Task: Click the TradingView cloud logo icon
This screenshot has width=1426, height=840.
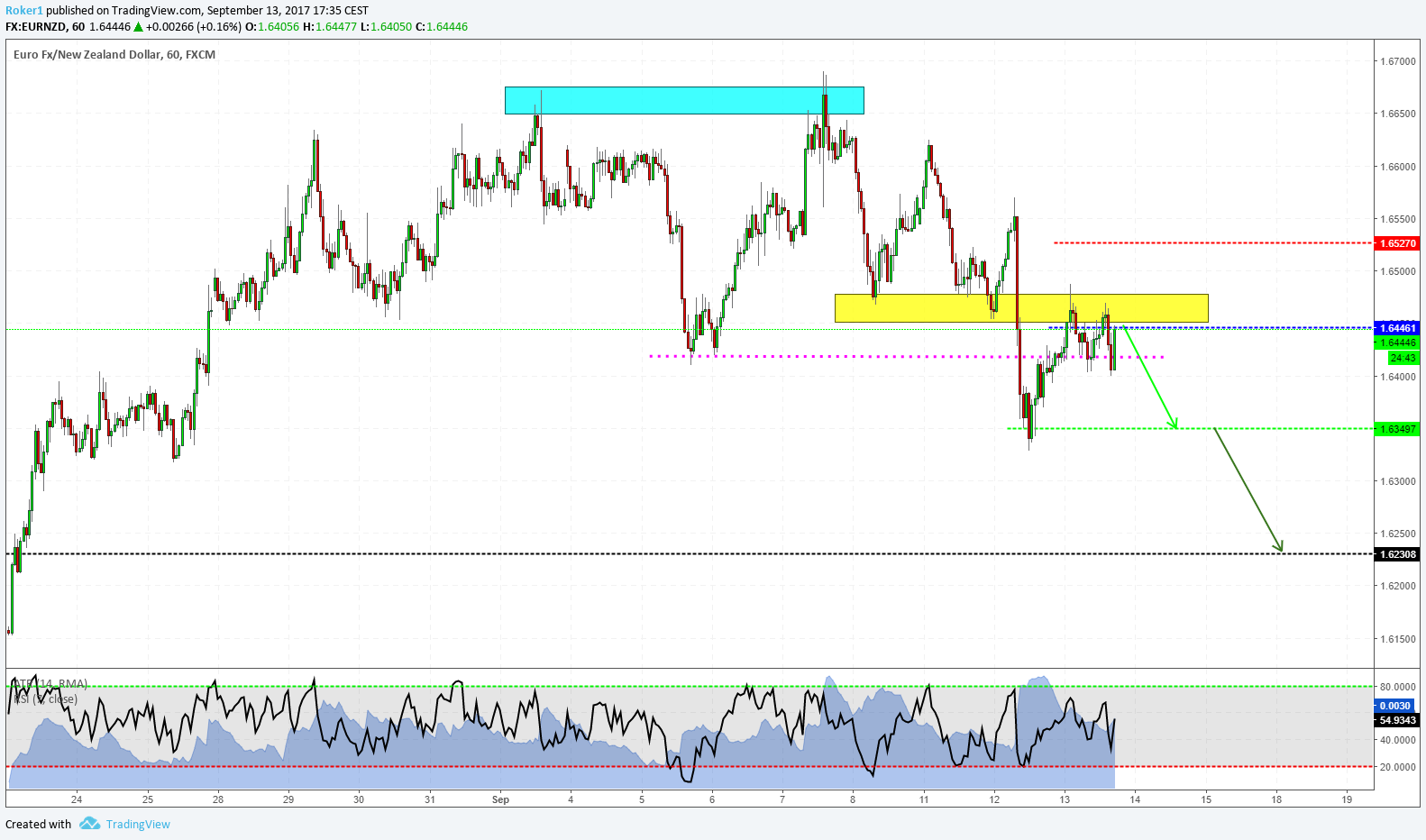Action: point(89,823)
